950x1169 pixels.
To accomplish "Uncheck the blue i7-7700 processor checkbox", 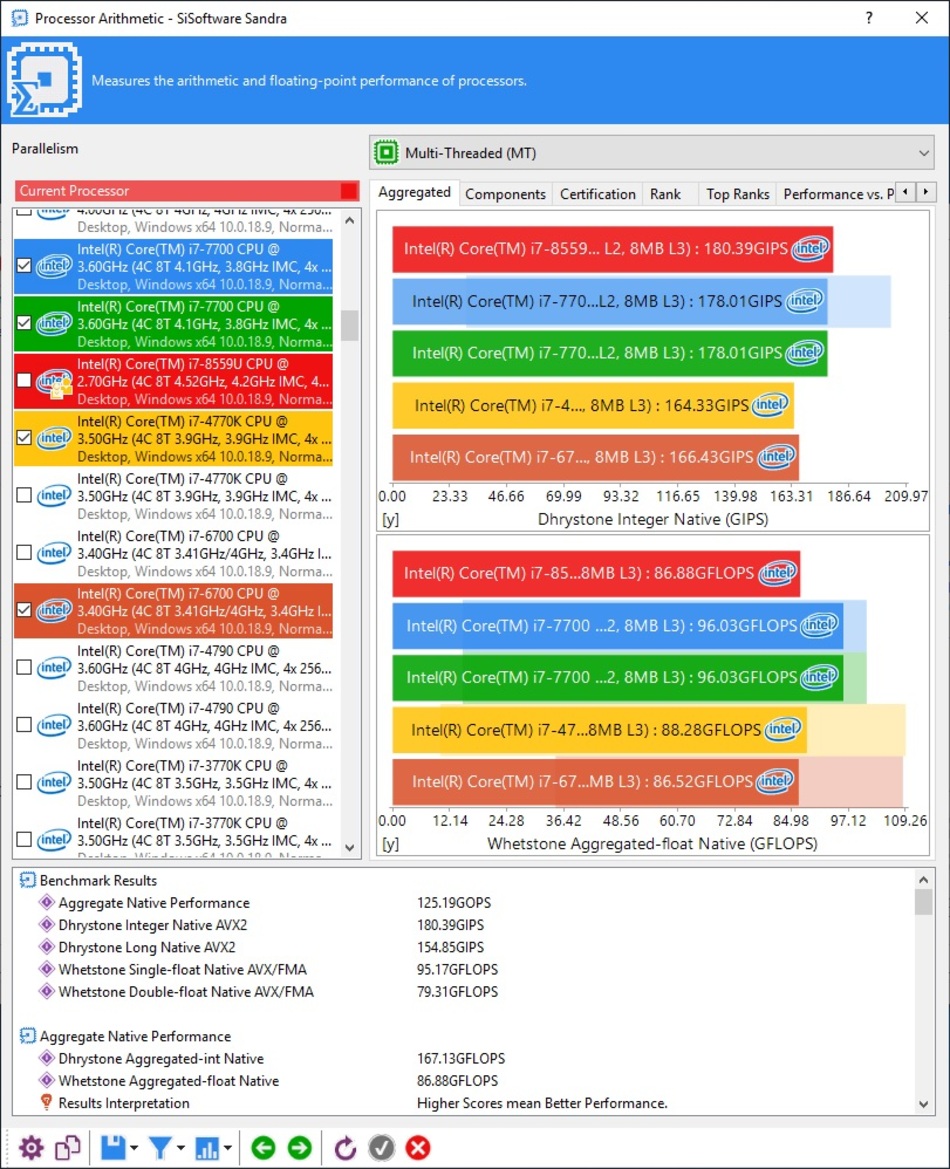I will (24, 265).
